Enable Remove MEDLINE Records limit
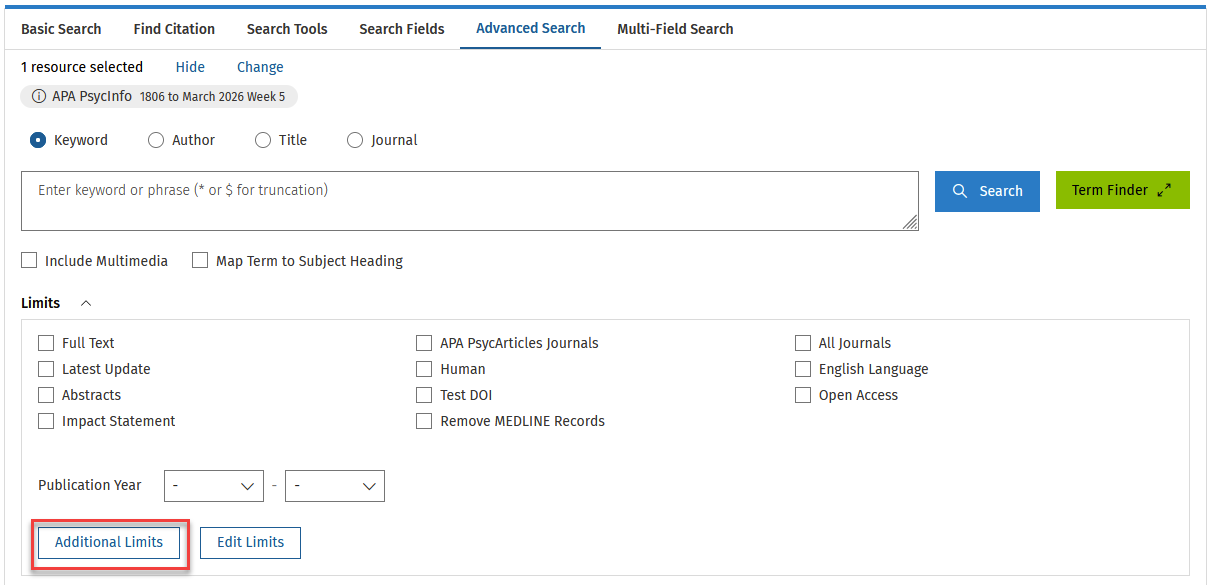1213x585 pixels. click(425, 421)
